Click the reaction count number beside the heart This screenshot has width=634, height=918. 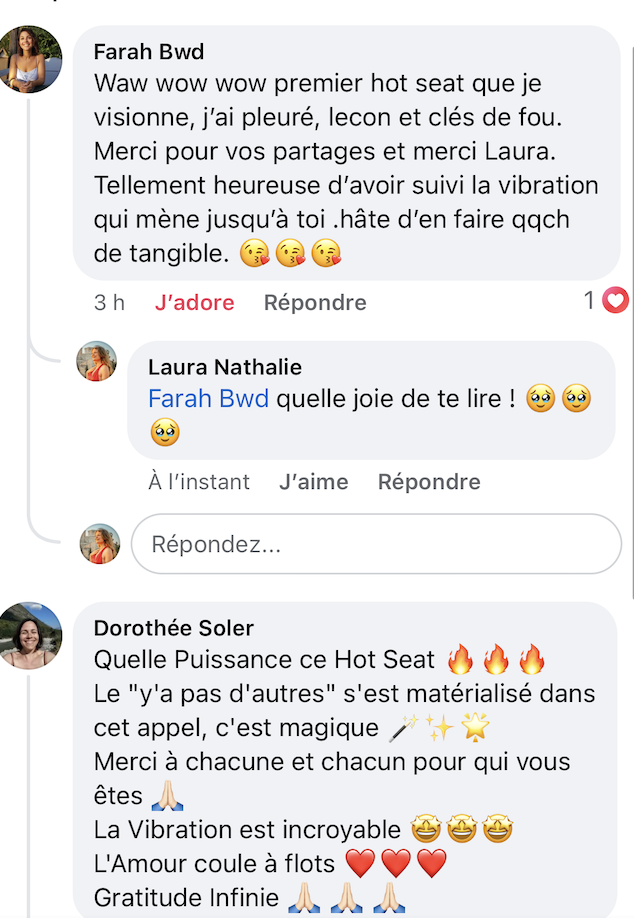point(590,300)
